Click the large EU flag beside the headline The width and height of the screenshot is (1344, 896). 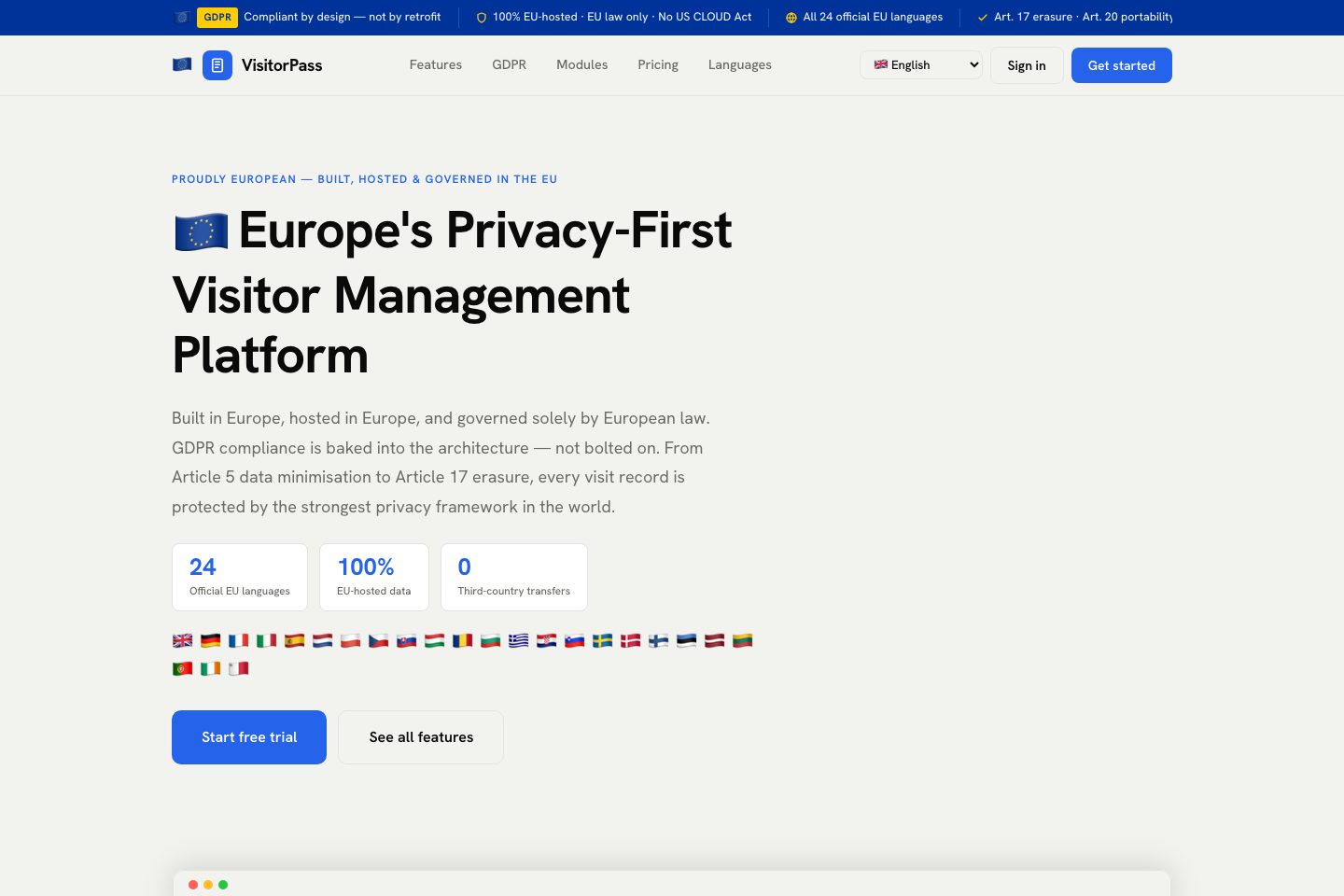(x=202, y=231)
